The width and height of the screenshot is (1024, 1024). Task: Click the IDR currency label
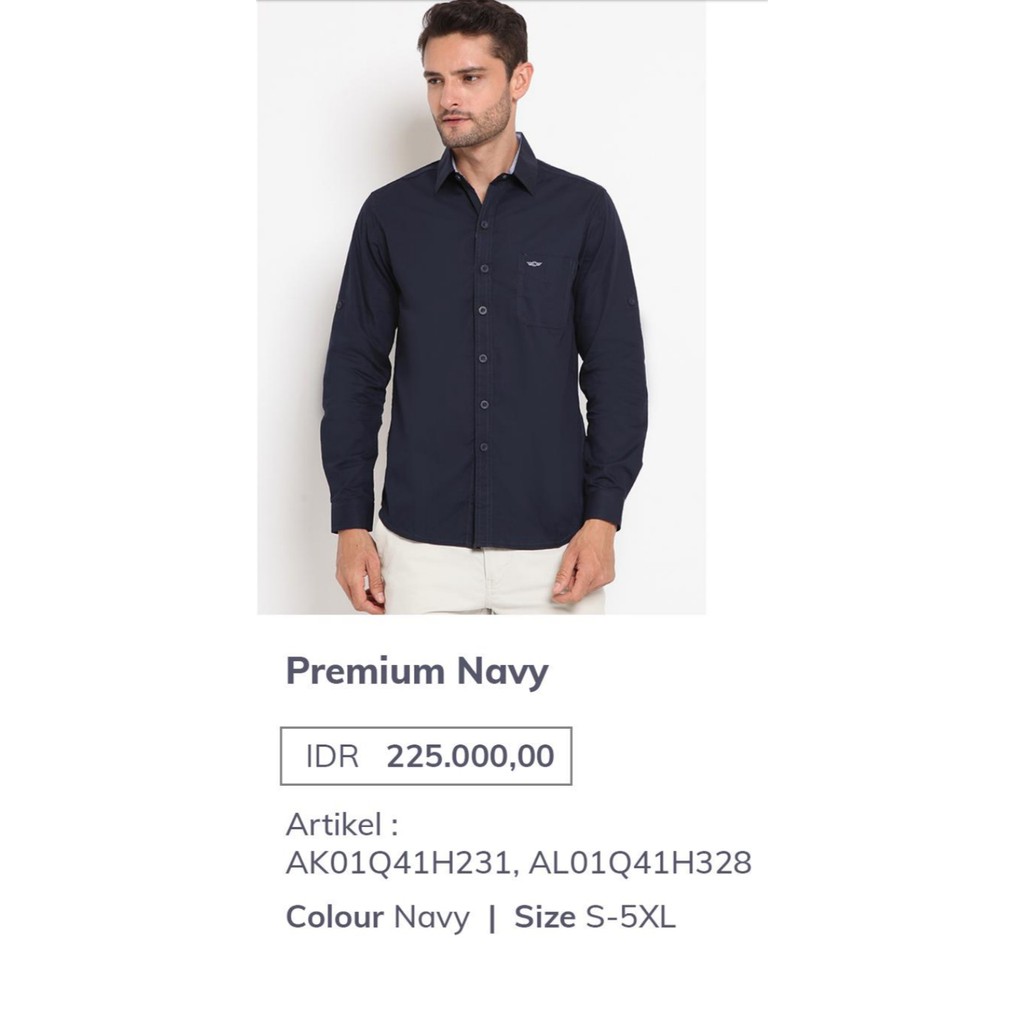(332, 756)
